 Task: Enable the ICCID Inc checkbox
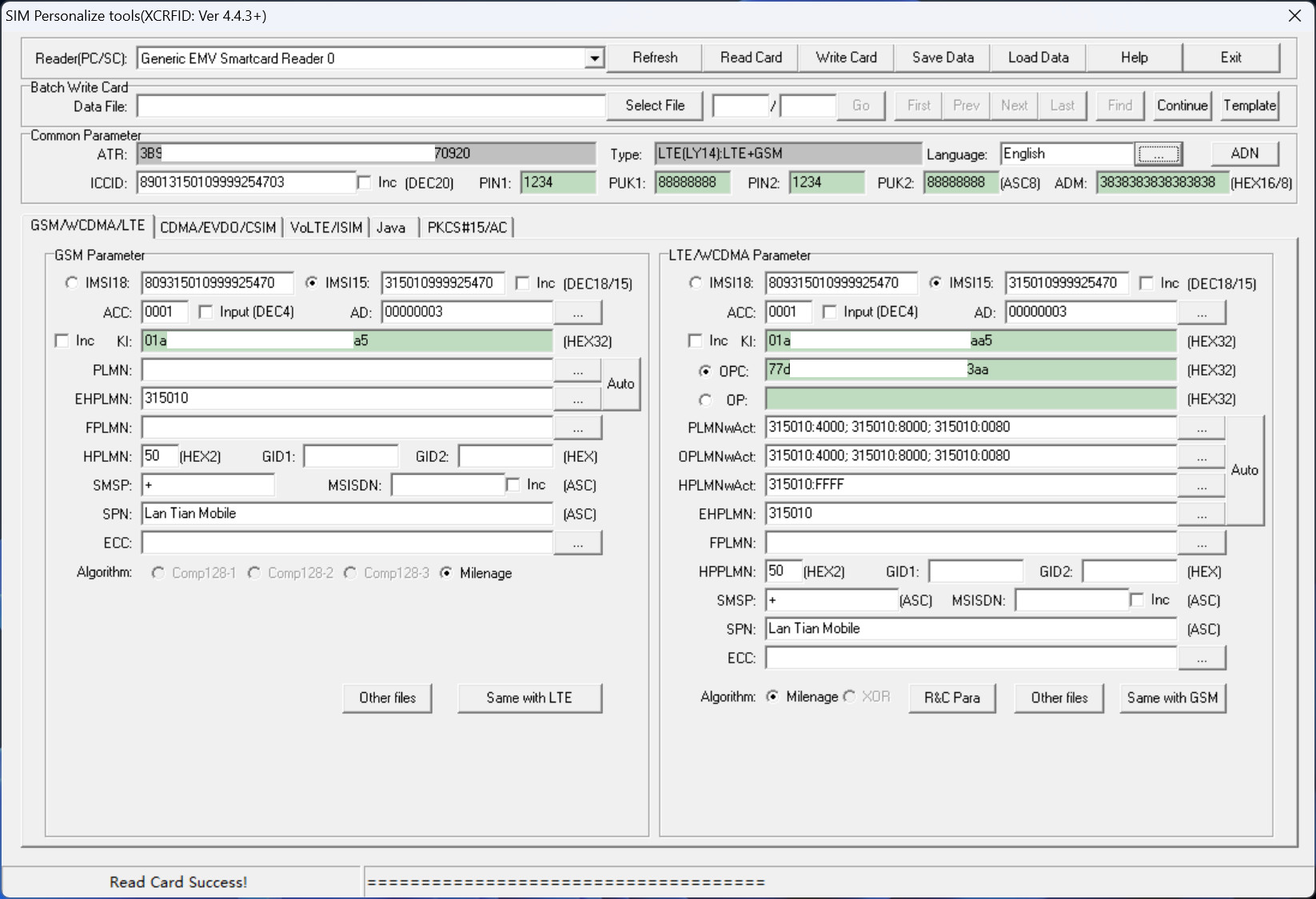365,183
